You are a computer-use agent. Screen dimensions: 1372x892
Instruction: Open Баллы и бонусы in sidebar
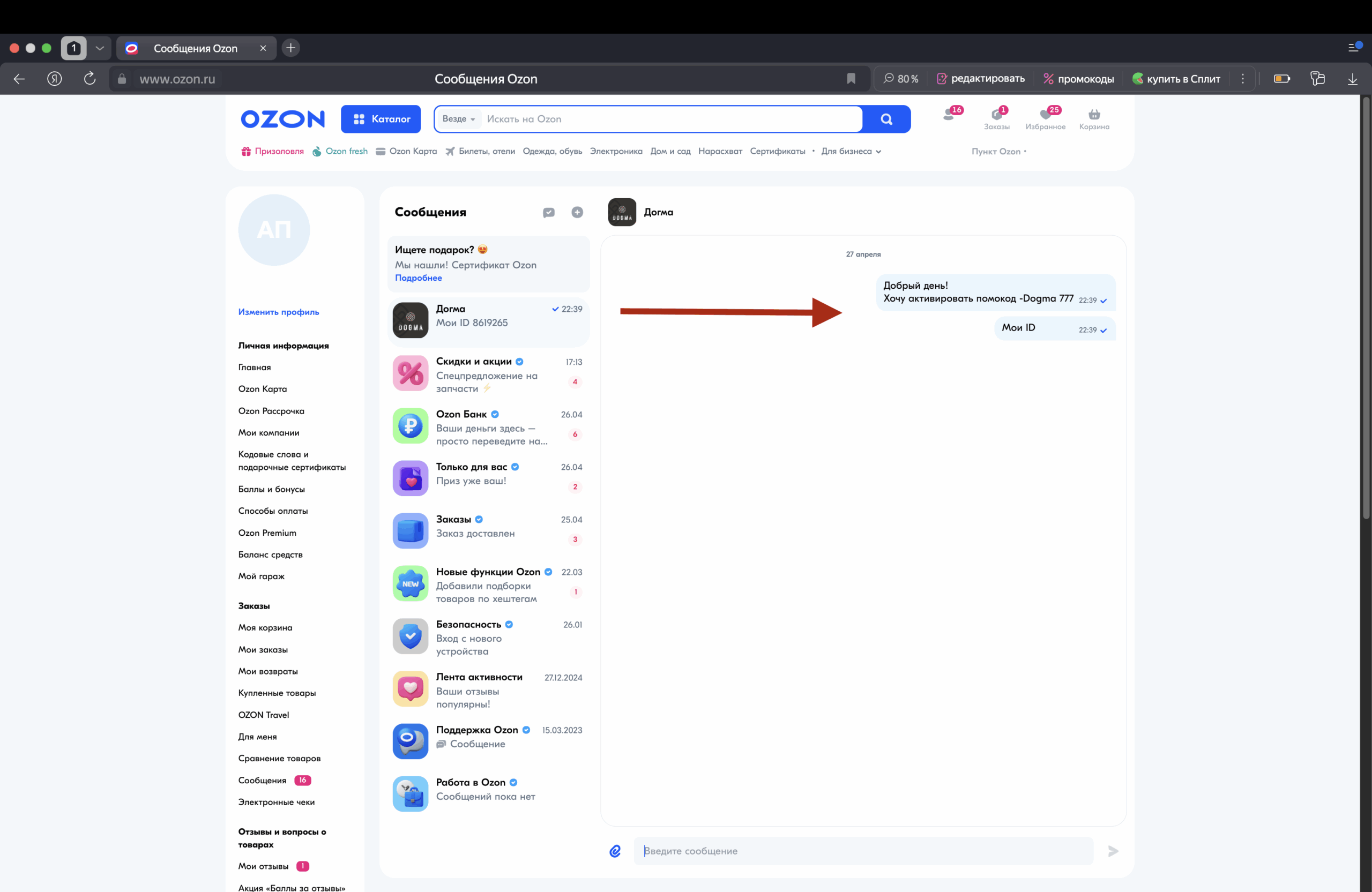point(272,489)
